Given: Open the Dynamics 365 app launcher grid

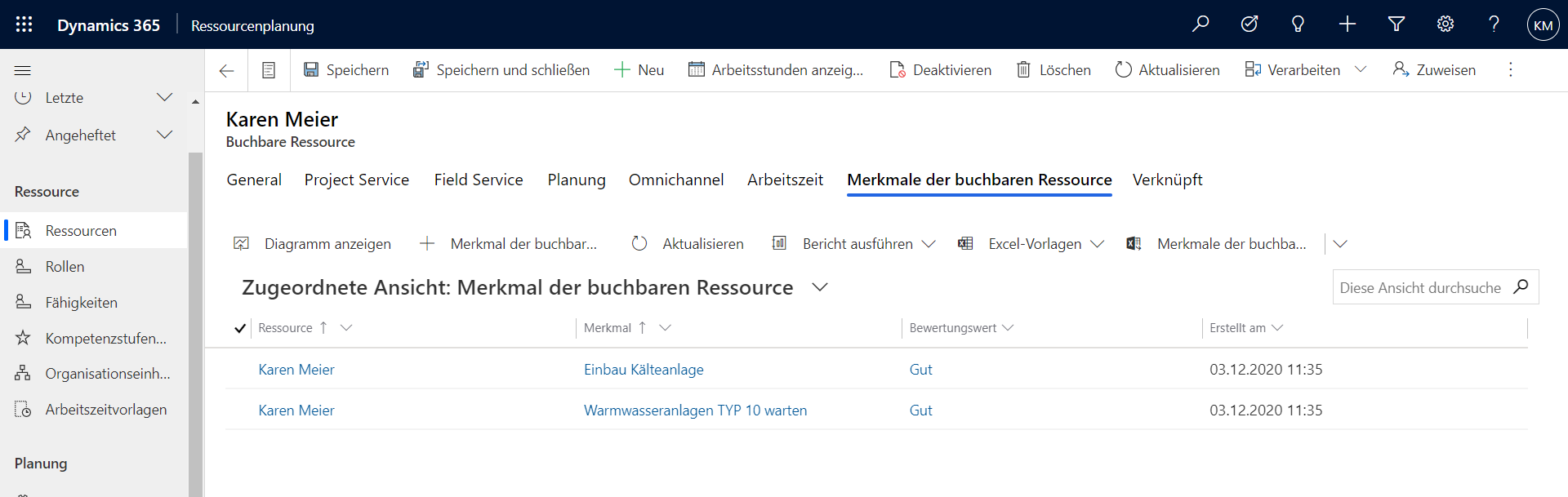Looking at the screenshot, I should point(24,24).
